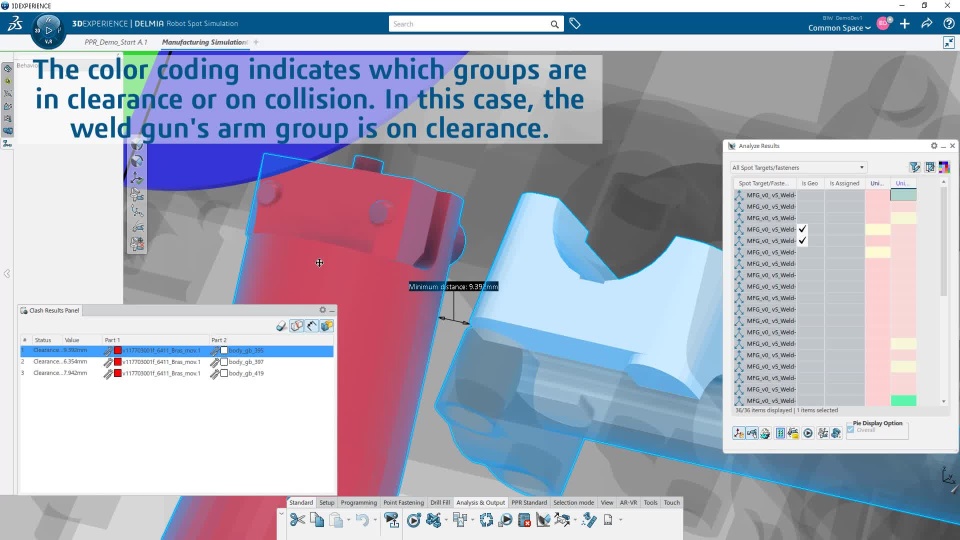Click the film strip with red X icon

[x=524, y=520]
